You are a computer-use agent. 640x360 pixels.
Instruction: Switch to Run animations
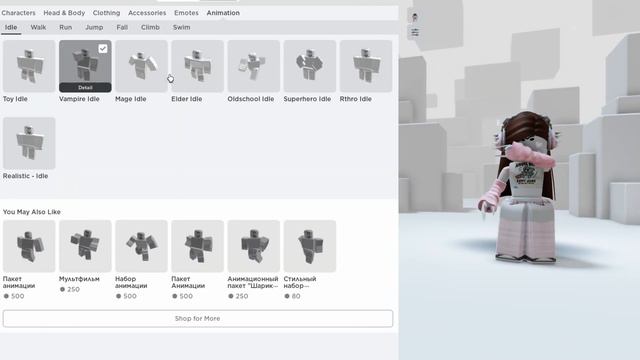click(65, 27)
